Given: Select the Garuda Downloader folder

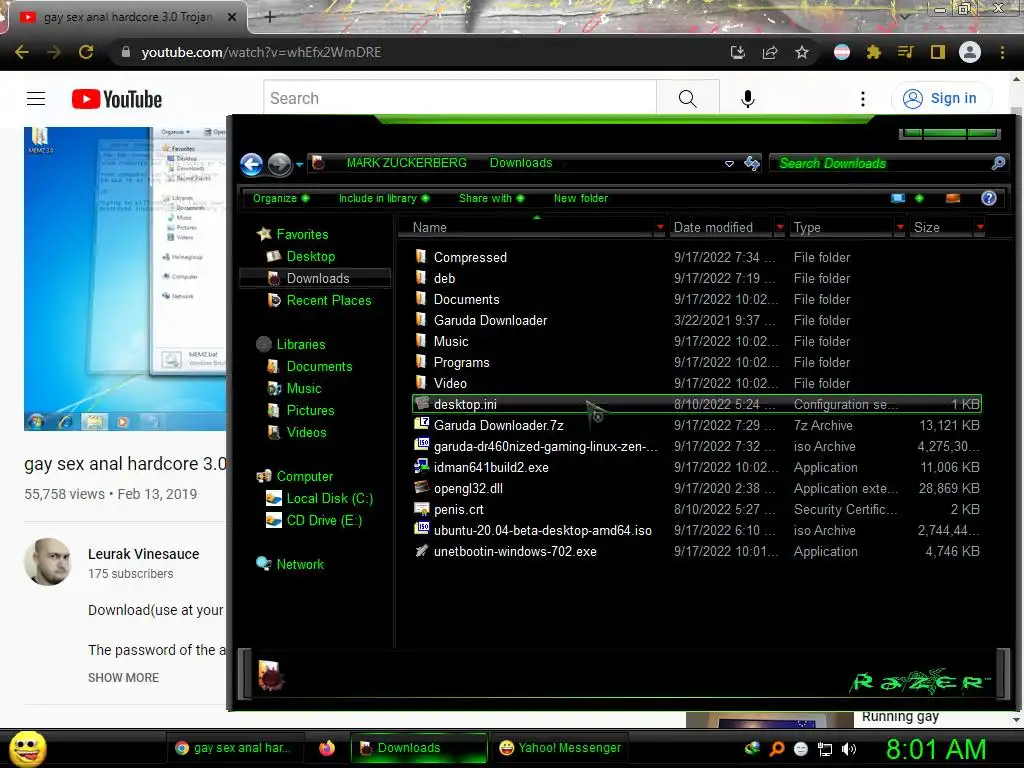Looking at the screenshot, I should point(490,321).
